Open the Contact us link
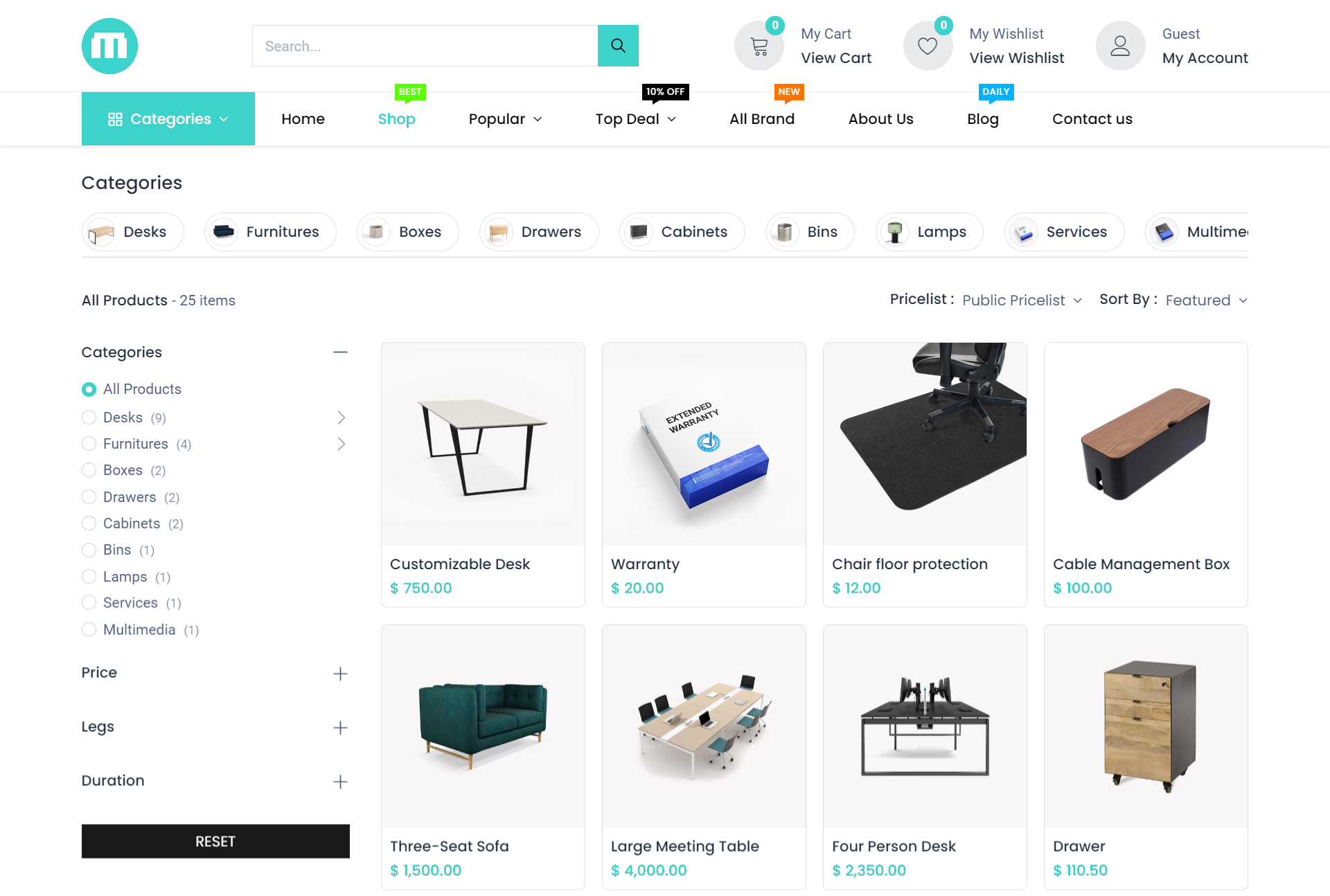Image resolution: width=1330 pixels, height=896 pixels. tap(1092, 119)
